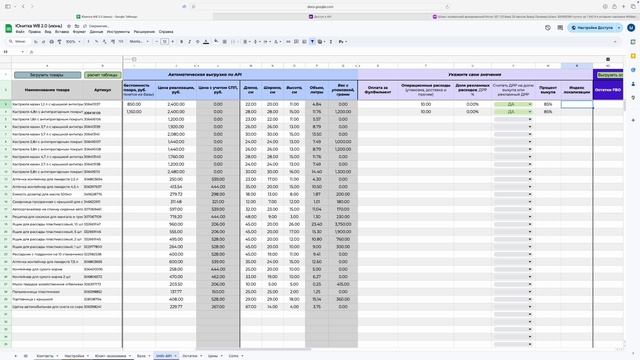Open Google Maps in the side panel
The image size is (640, 360).
point(633,98)
